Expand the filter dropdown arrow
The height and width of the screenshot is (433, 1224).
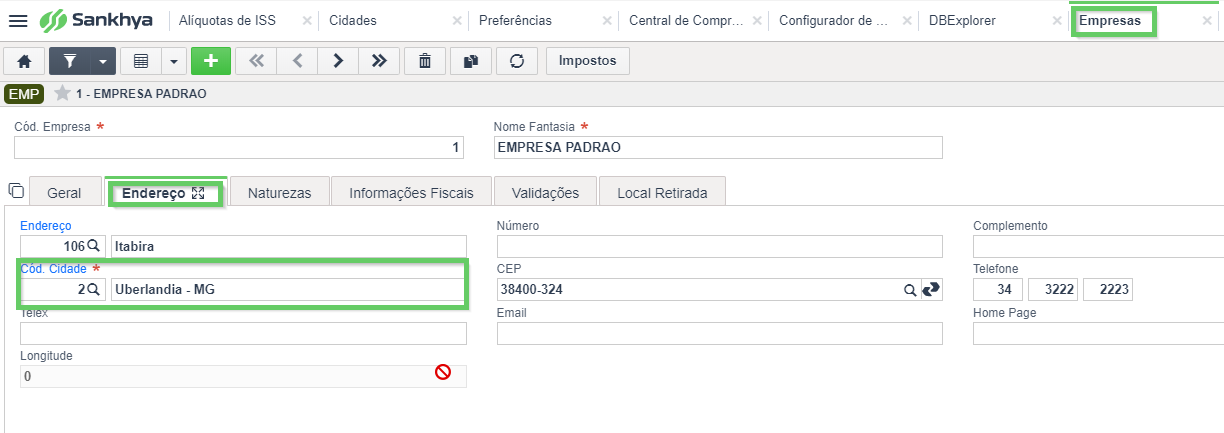(104, 61)
